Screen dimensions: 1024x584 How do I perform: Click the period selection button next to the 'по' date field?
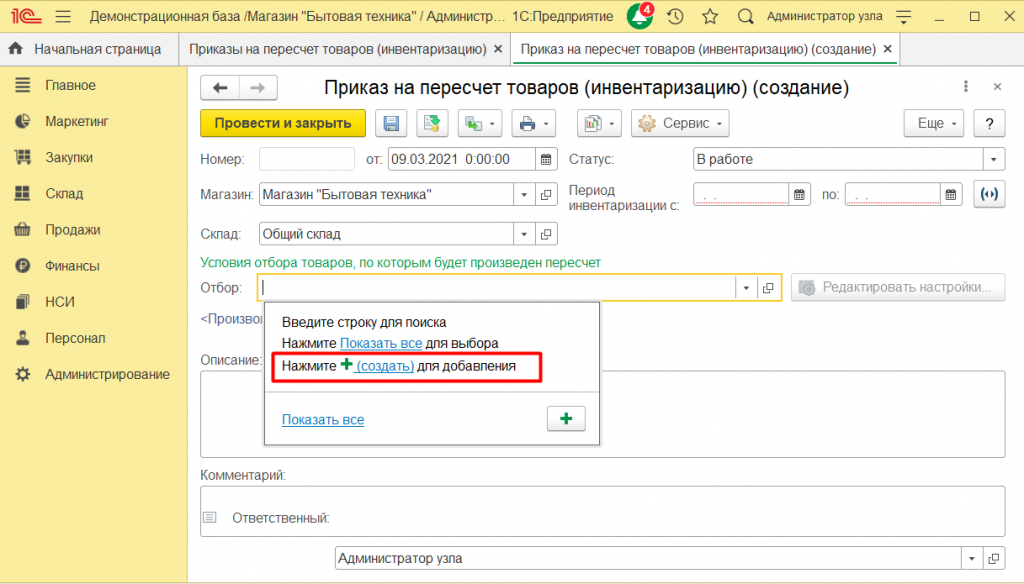(x=989, y=195)
